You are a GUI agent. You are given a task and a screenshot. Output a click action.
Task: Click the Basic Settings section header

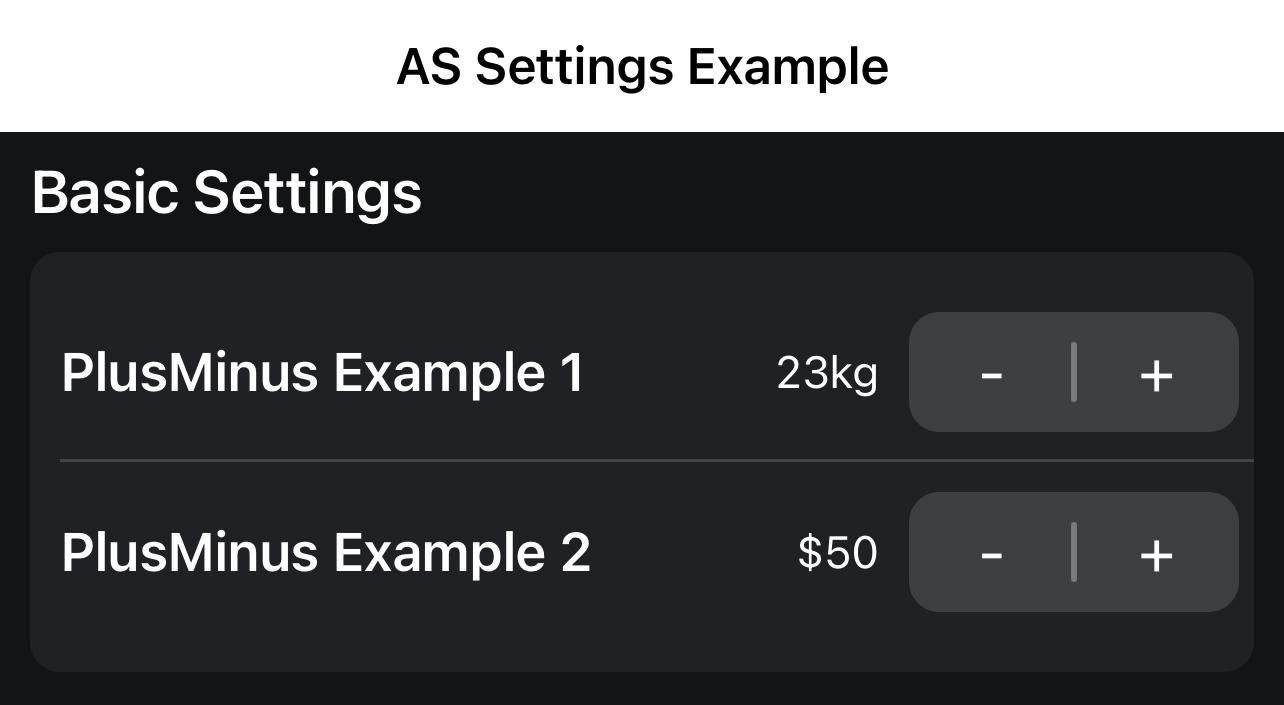pyautogui.click(x=227, y=192)
